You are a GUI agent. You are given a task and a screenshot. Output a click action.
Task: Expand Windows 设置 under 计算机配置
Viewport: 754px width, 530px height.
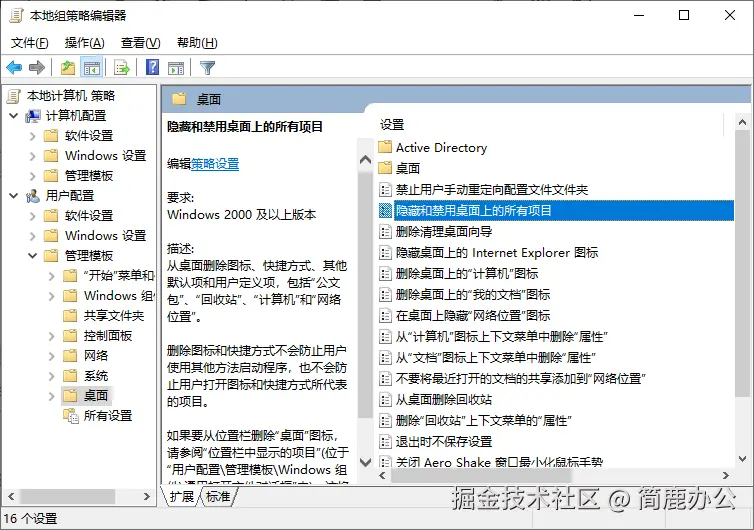point(33,156)
